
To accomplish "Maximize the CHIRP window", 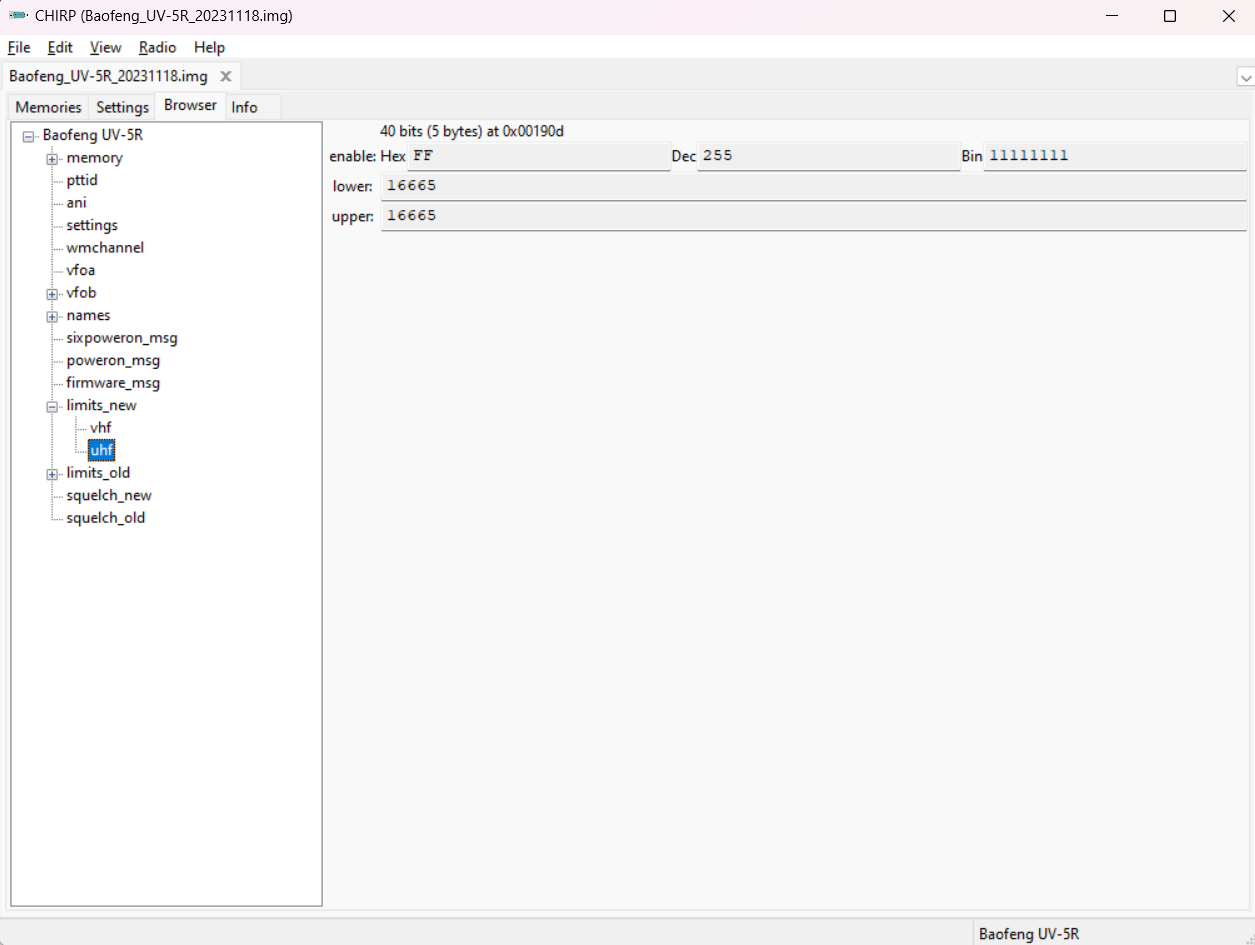I will pos(1170,16).
